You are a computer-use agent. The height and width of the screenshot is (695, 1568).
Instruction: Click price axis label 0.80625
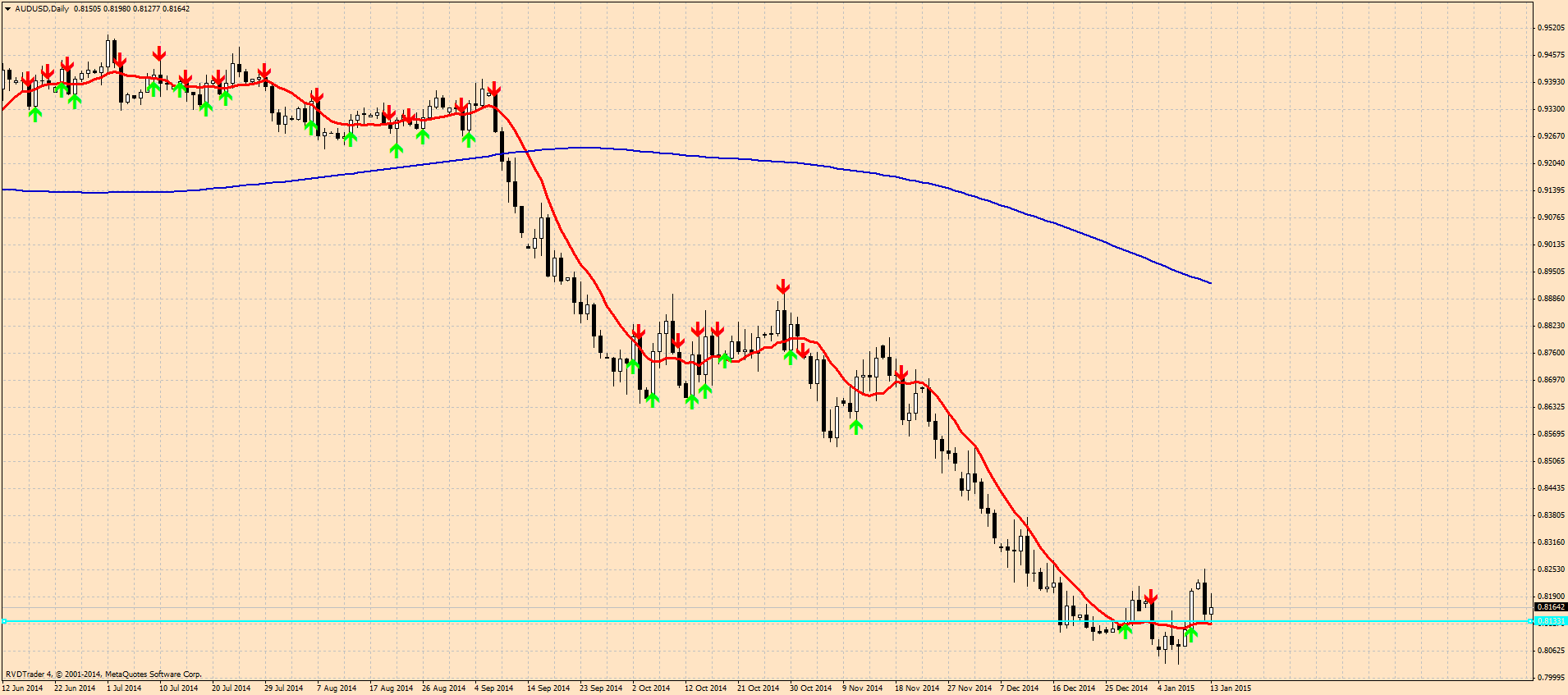[1551, 651]
